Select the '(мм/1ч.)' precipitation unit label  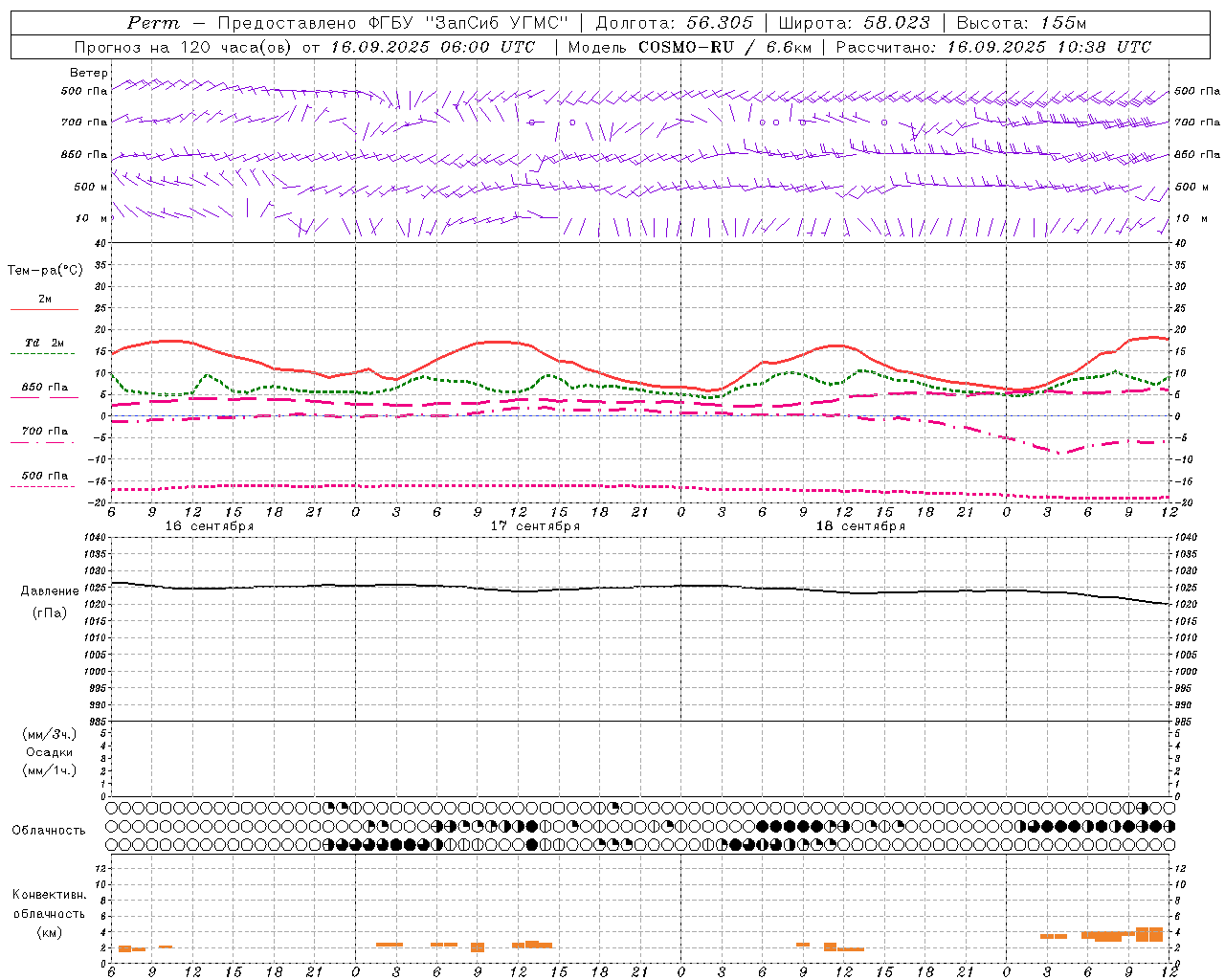pos(50,770)
